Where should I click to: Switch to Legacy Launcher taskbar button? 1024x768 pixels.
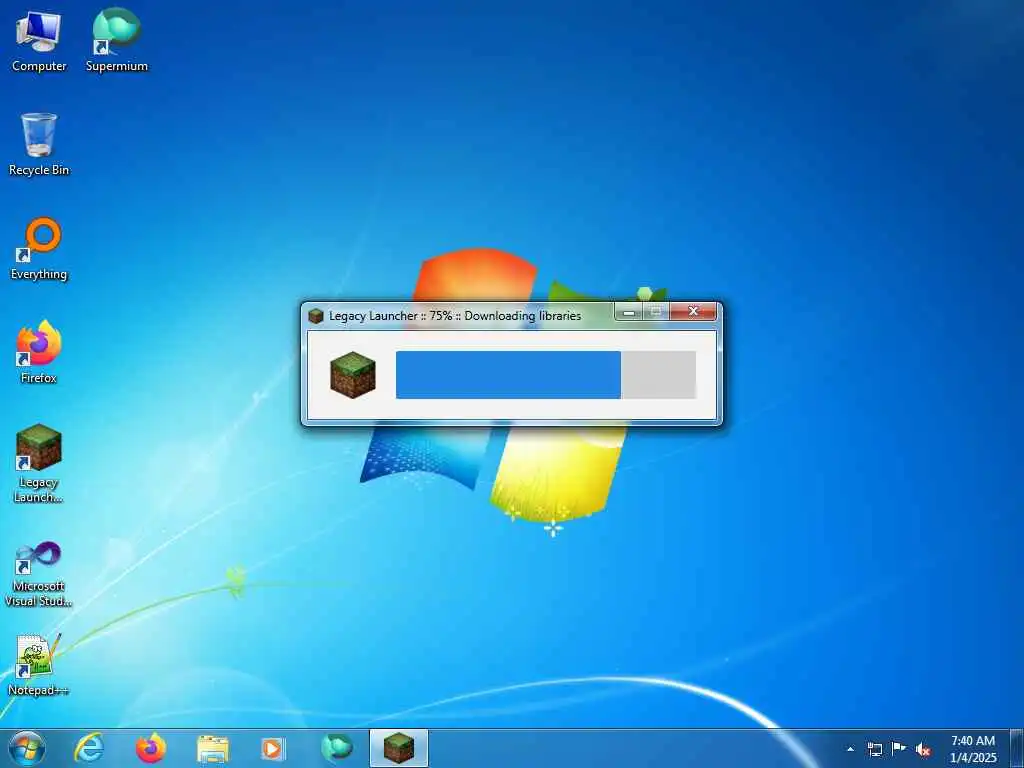click(x=399, y=748)
